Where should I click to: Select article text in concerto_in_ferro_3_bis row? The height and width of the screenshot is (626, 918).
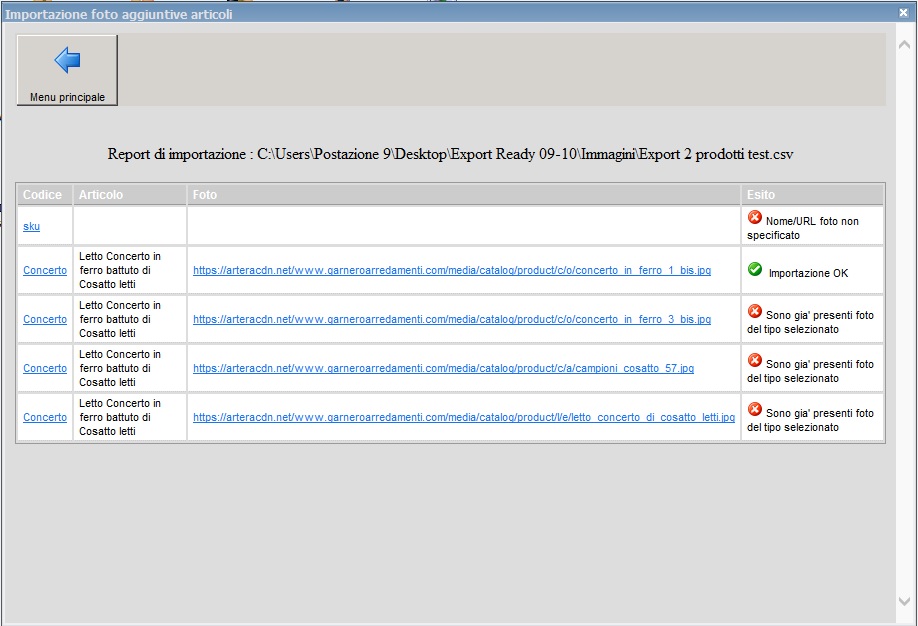[x=120, y=319]
